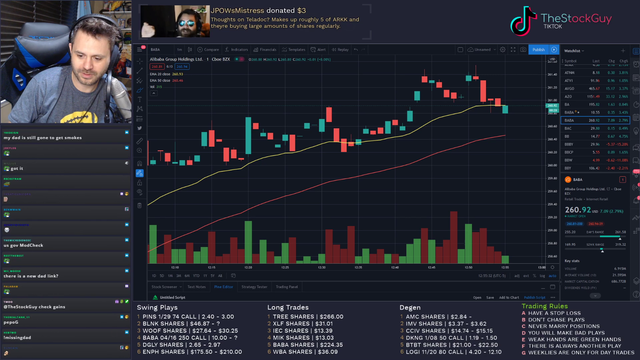This screenshot has width=640, height=360.
Task: Click Open in Pine Editor
Action: click(477, 298)
